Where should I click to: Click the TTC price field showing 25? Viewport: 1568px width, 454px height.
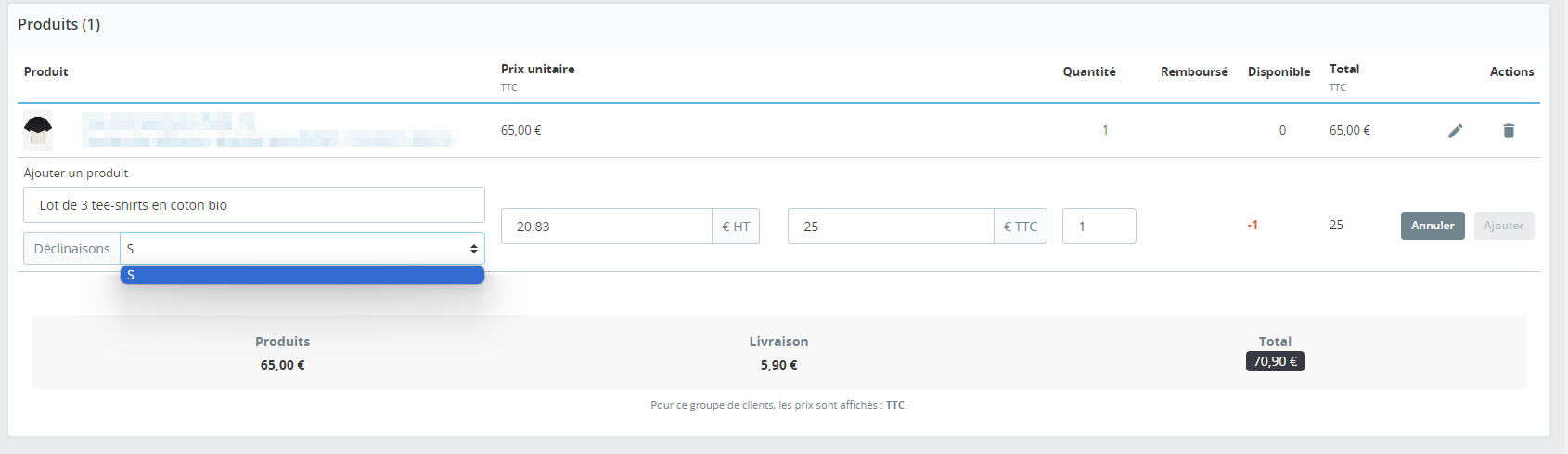(891, 227)
